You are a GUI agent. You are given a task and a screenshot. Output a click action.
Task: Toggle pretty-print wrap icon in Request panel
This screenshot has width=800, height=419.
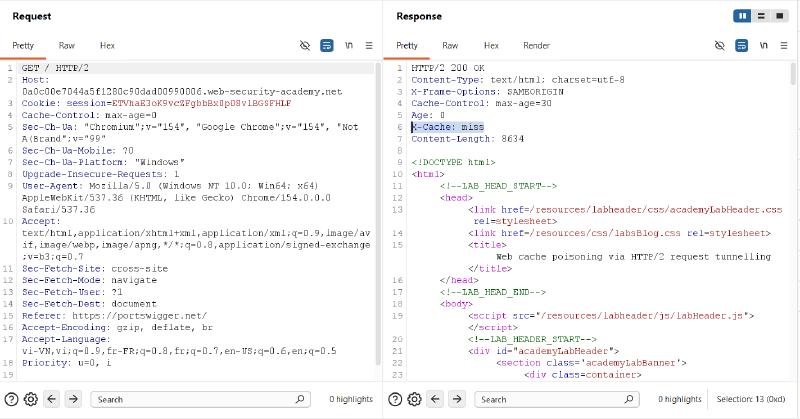(327, 45)
